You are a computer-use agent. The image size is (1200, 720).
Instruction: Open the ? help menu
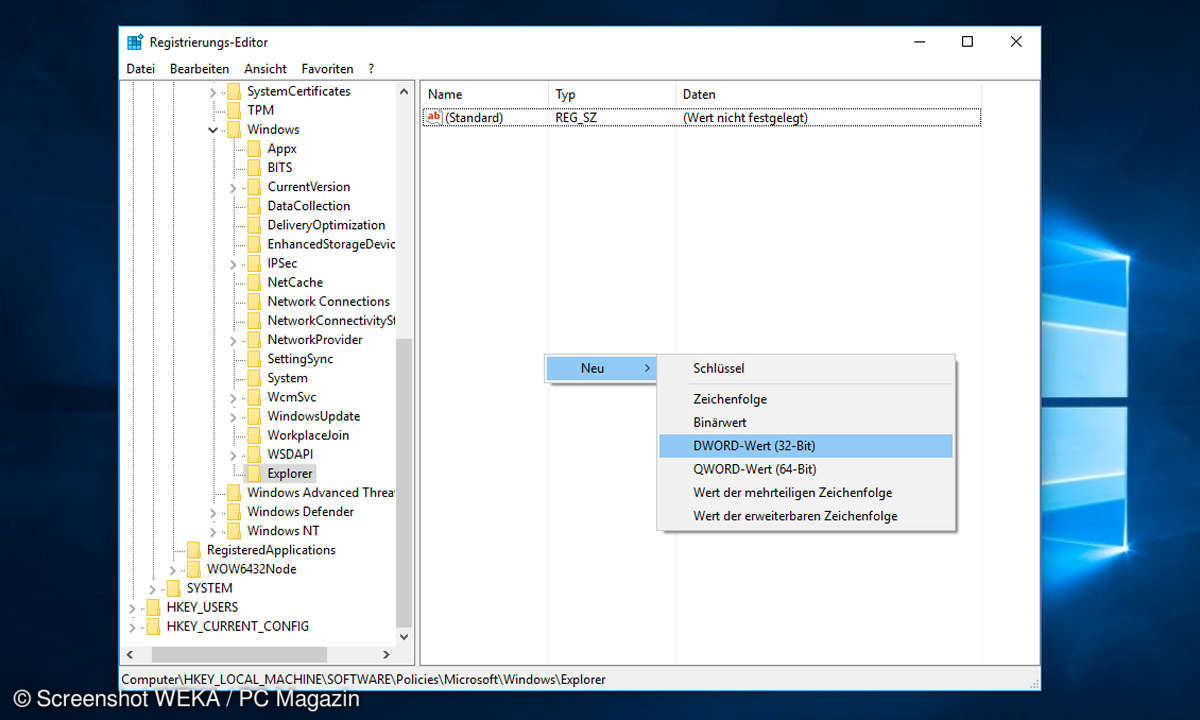click(371, 69)
